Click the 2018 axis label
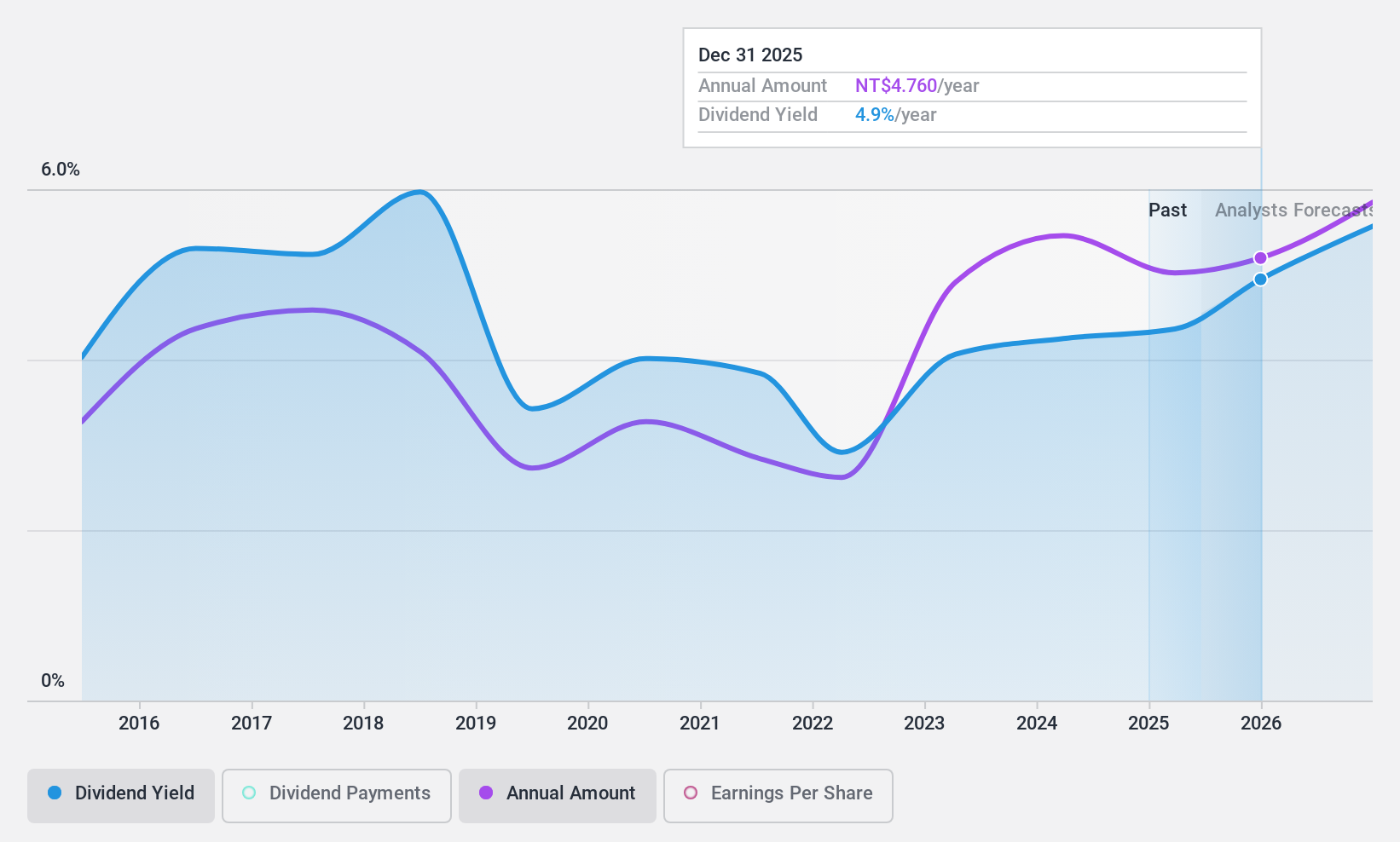Screen dimensions: 1400x842 pyautogui.click(x=363, y=724)
